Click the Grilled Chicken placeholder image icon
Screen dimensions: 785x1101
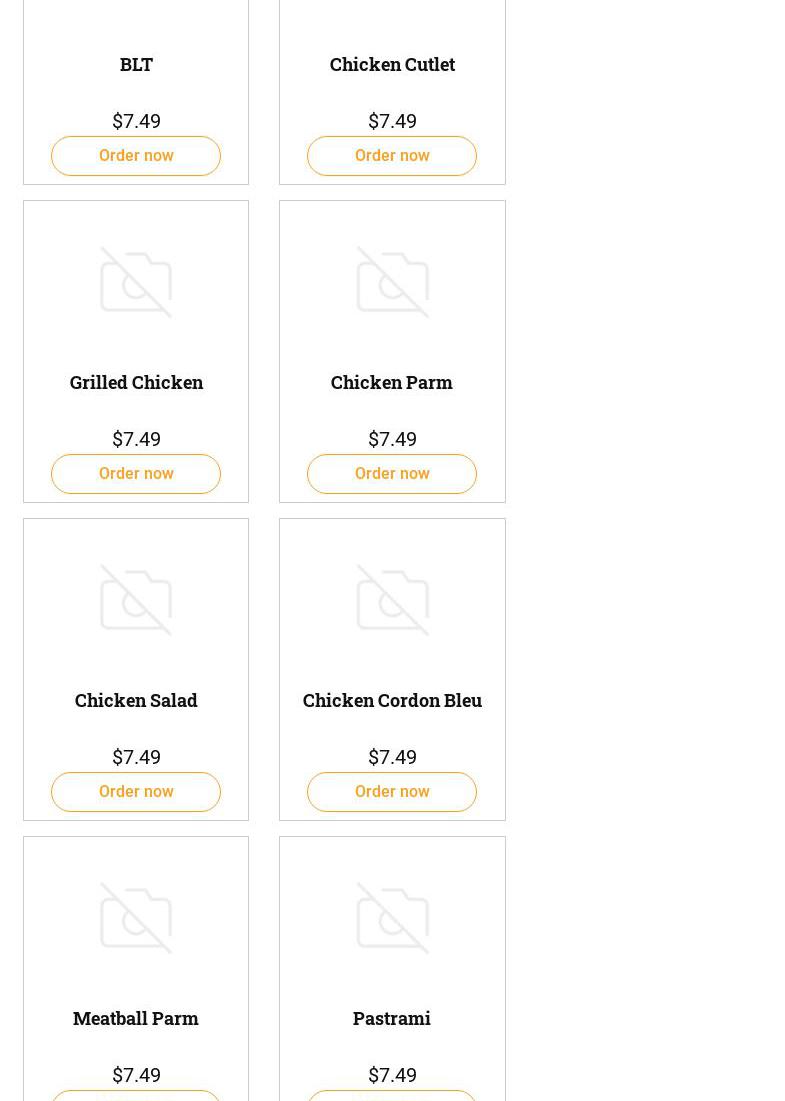click(x=136, y=283)
